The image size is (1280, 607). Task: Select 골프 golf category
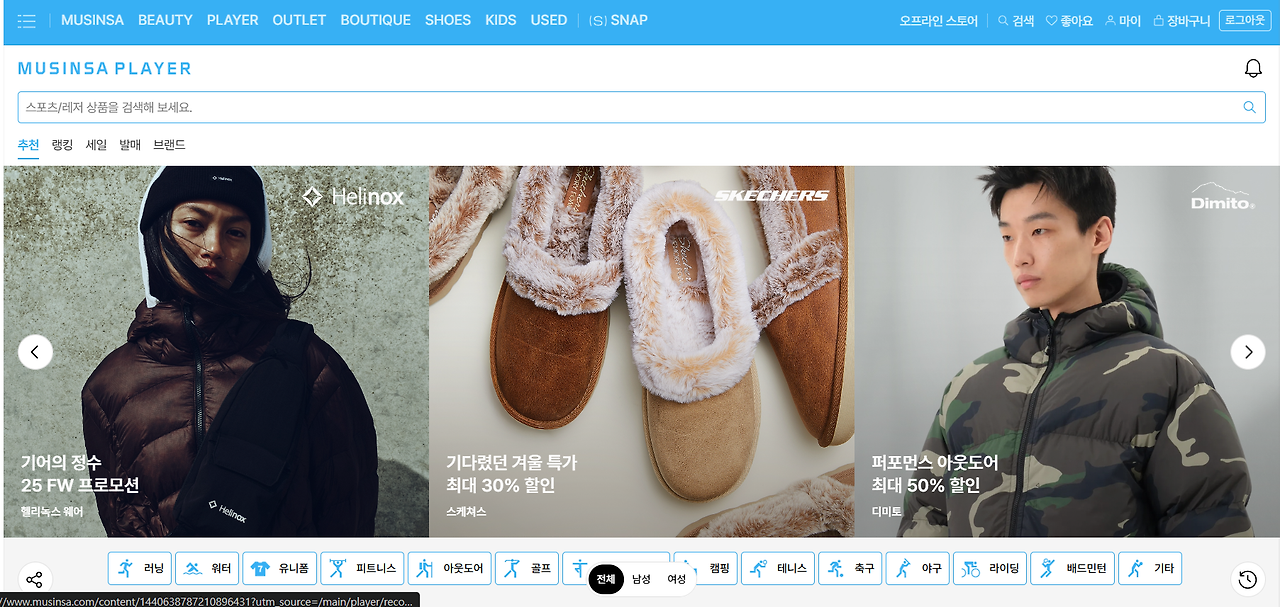click(527, 568)
